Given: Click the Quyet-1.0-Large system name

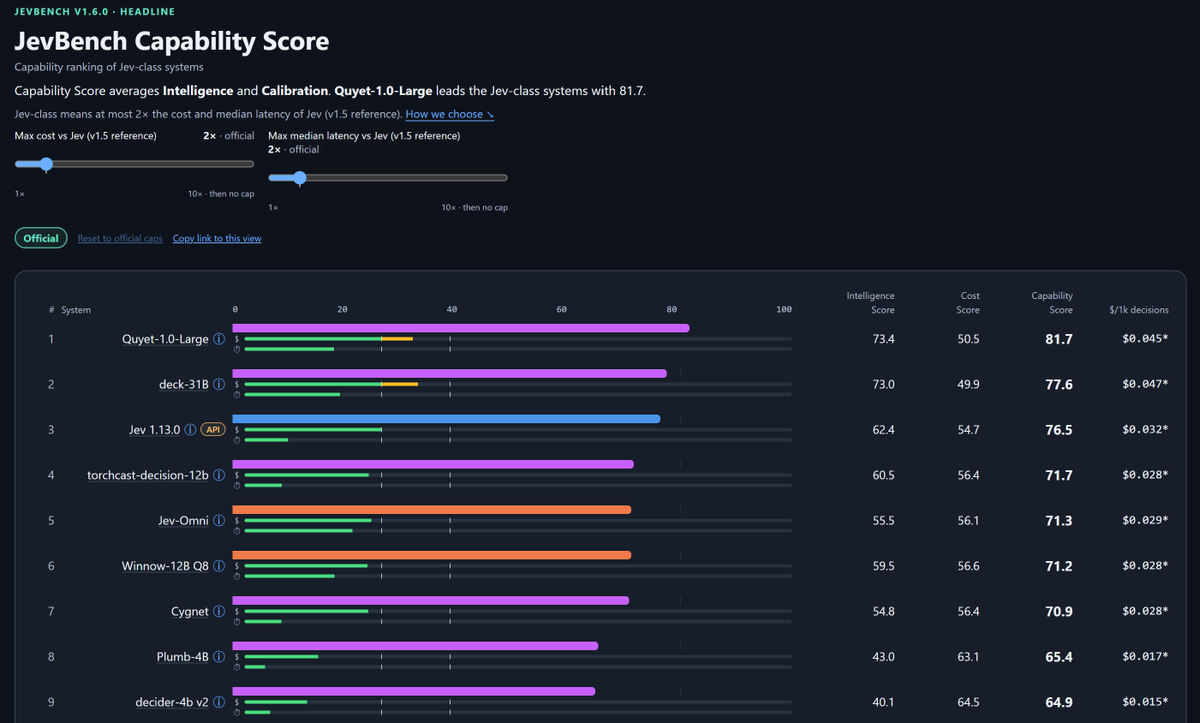Looking at the screenshot, I should point(165,339).
